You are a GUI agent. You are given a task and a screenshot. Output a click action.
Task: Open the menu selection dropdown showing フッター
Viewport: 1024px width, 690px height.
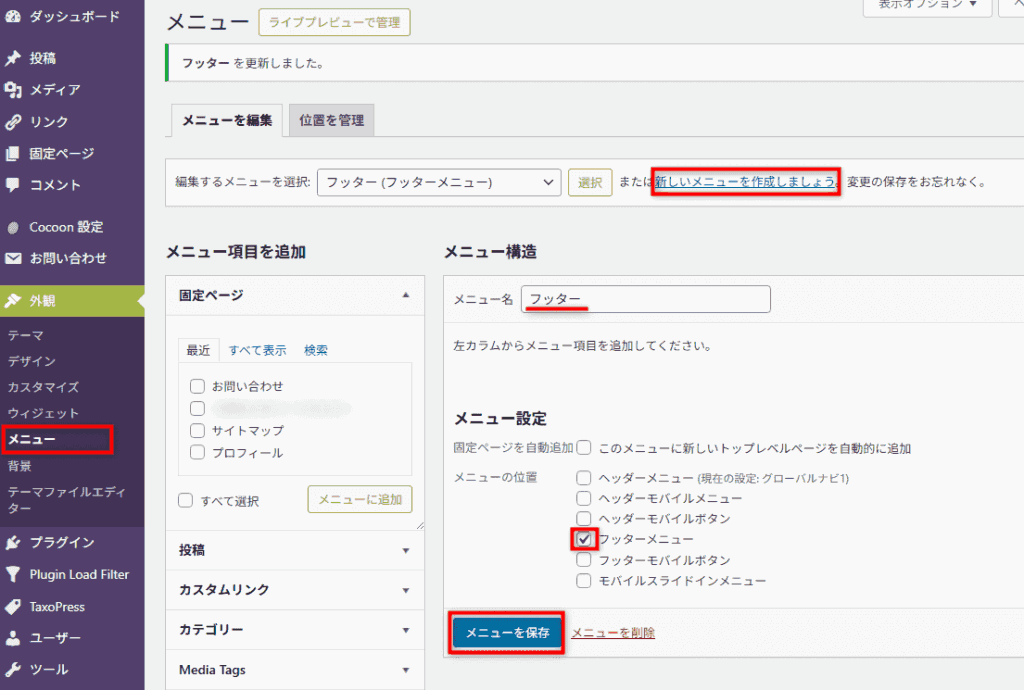438,182
